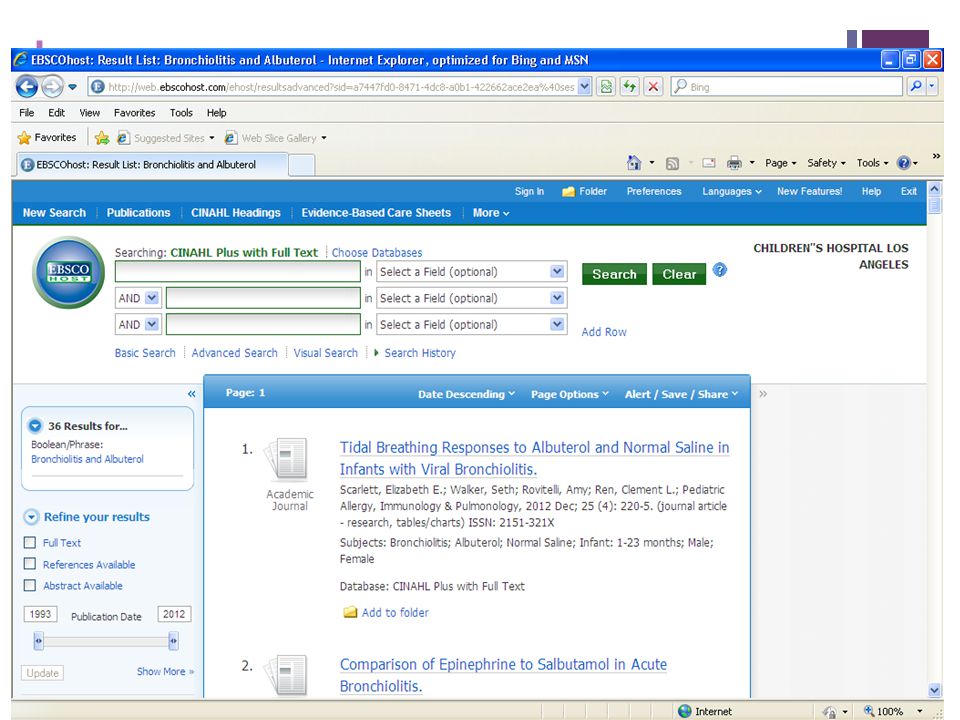The image size is (960, 720).
Task: Click the Internet zone globe icon
Action: pyautogui.click(x=685, y=711)
